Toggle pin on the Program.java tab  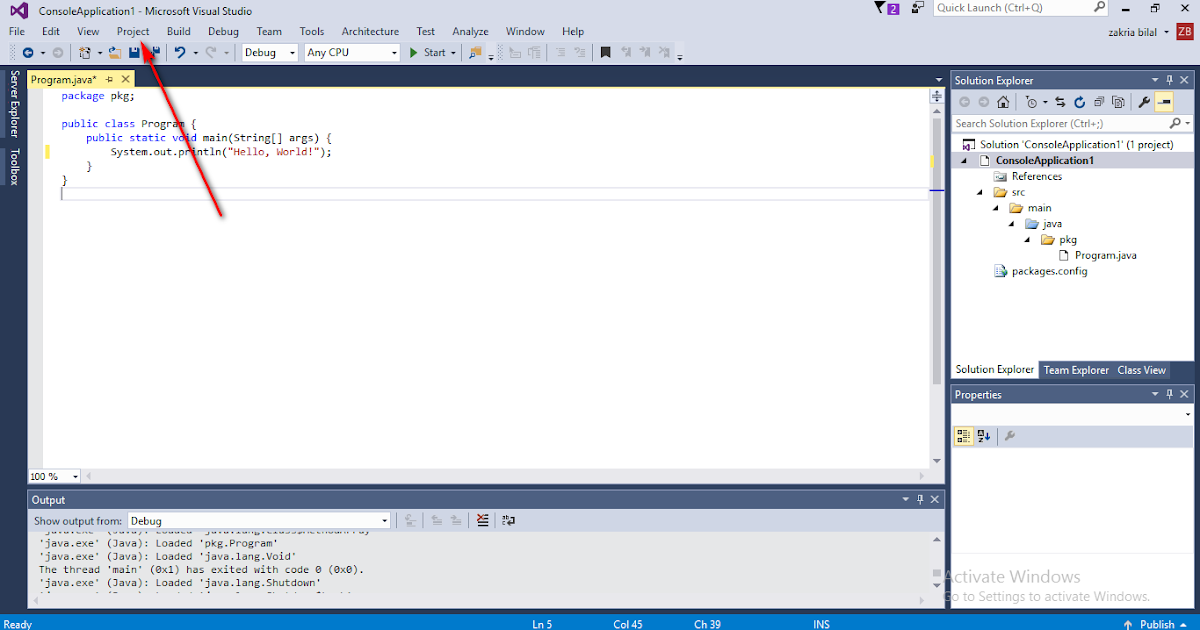point(109,79)
